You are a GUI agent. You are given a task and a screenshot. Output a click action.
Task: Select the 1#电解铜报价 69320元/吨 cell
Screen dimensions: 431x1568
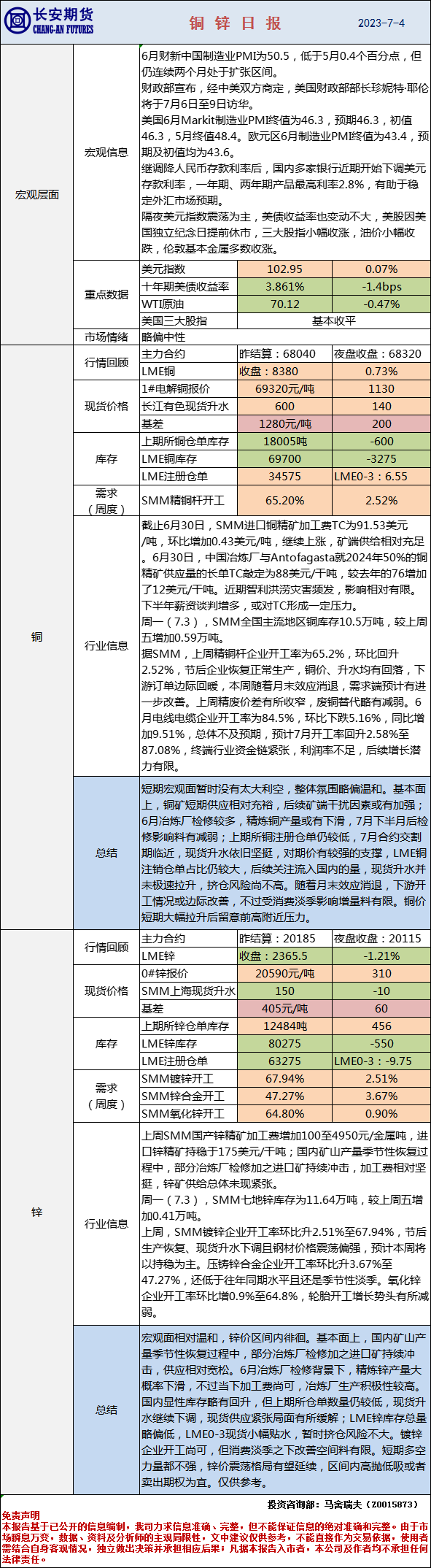pos(284,389)
